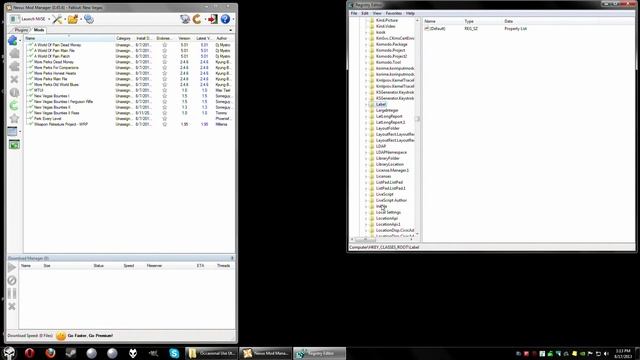Image resolution: width=640 pixels, height=360 pixels.
Task: Click the first grey puzzle-piece sidebar icon
Action: coord(14,53)
